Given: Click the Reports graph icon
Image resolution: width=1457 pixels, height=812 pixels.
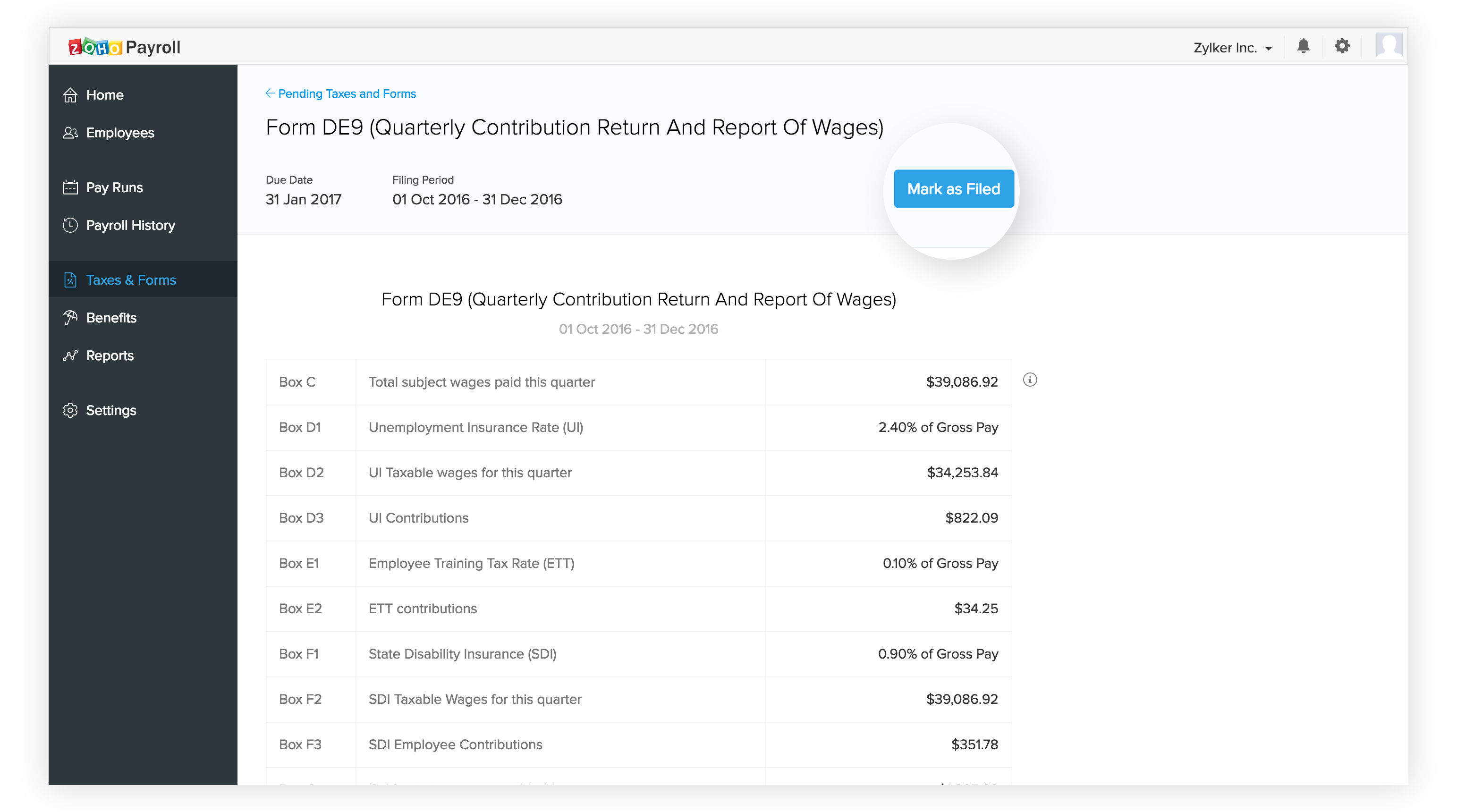Looking at the screenshot, I should (x=70, y=355).
